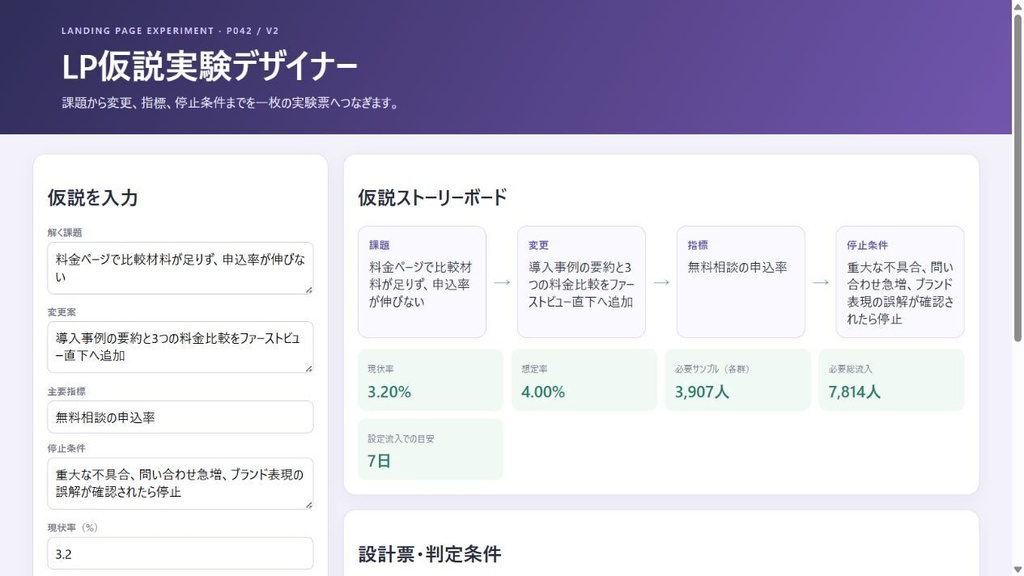Focus the 主要指標 input field

point(180,417)
